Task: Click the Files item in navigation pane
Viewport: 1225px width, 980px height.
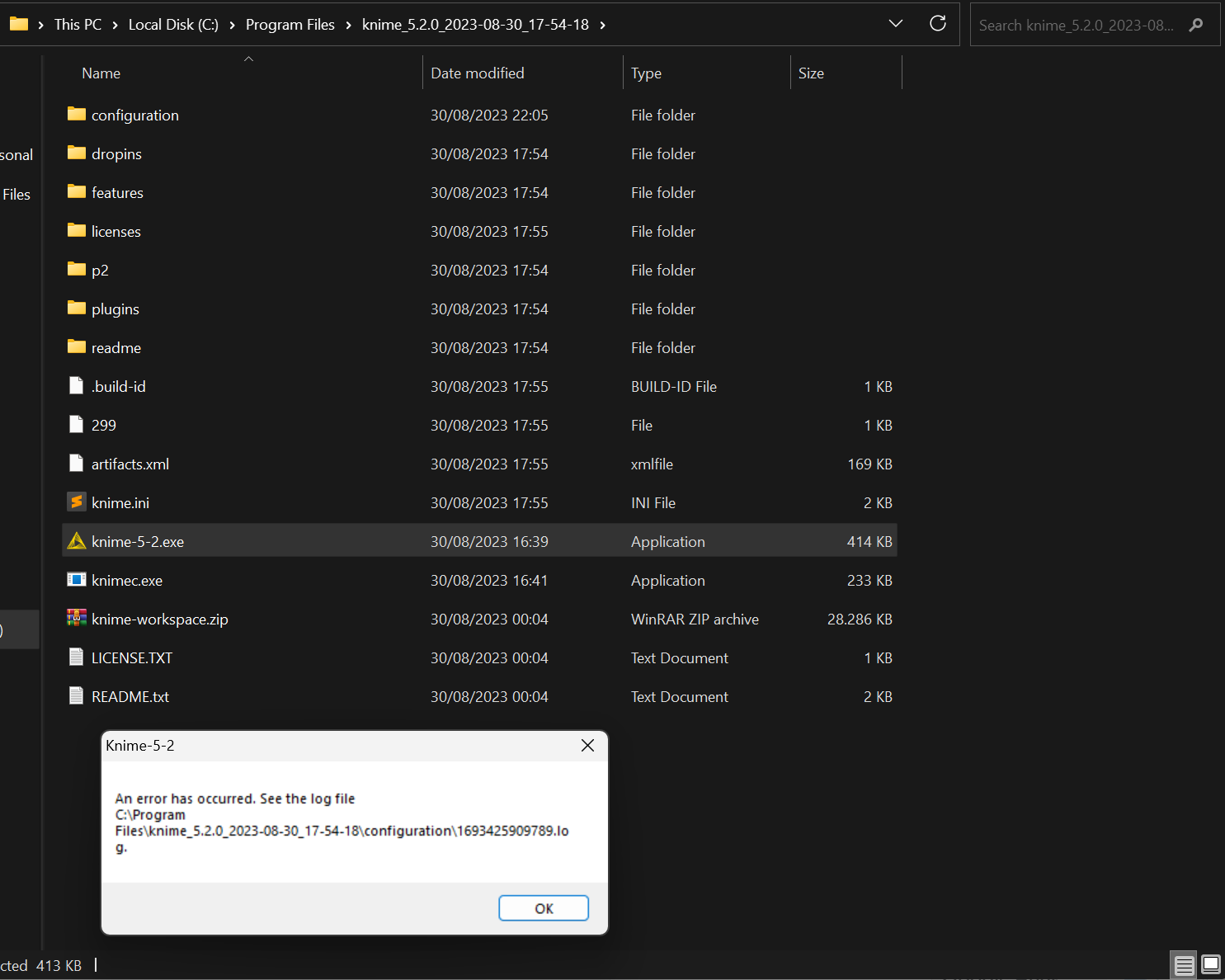Action: coord(16,195)
